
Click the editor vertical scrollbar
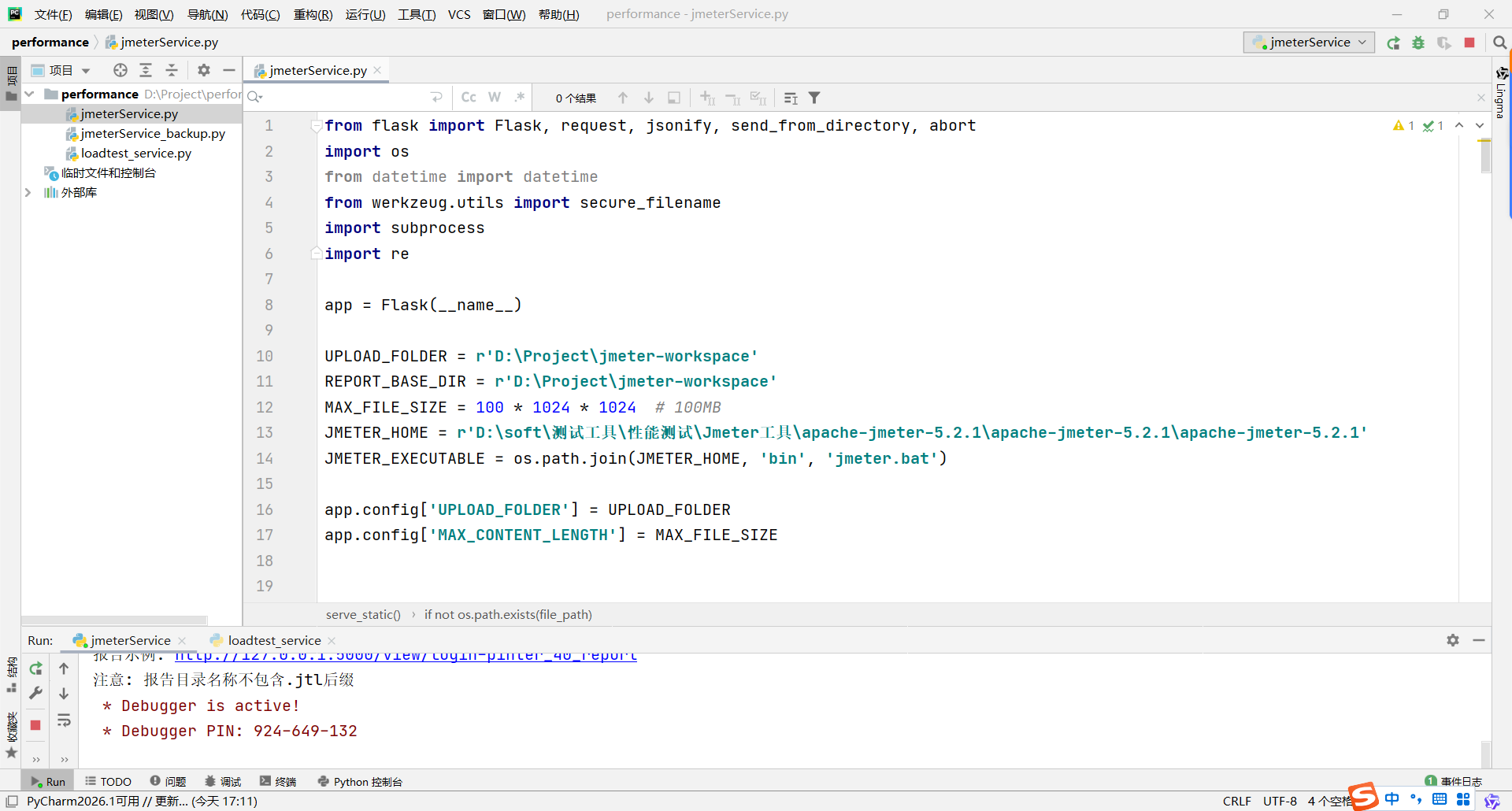pyautogui.click(x=1485, y=157)
